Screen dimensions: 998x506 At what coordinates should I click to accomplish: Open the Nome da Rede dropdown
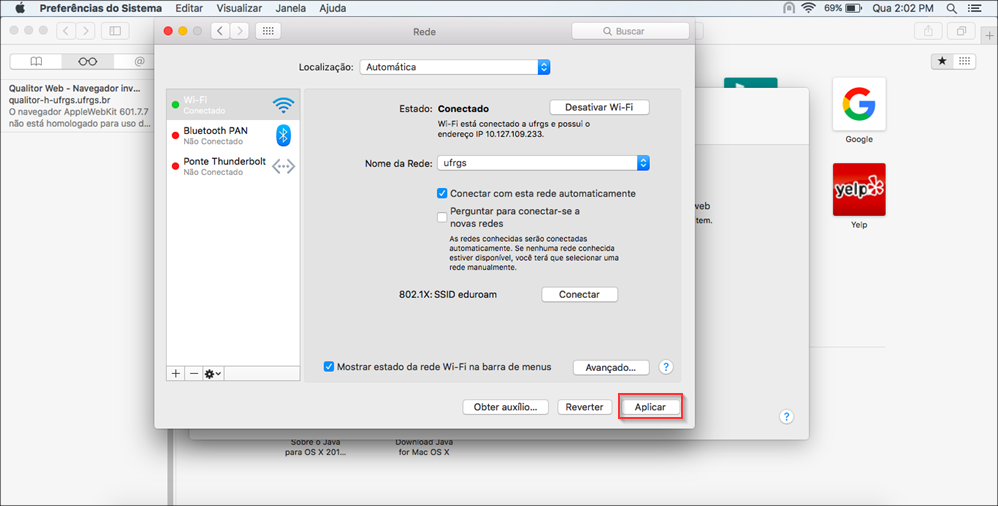[x=543, y=163]
